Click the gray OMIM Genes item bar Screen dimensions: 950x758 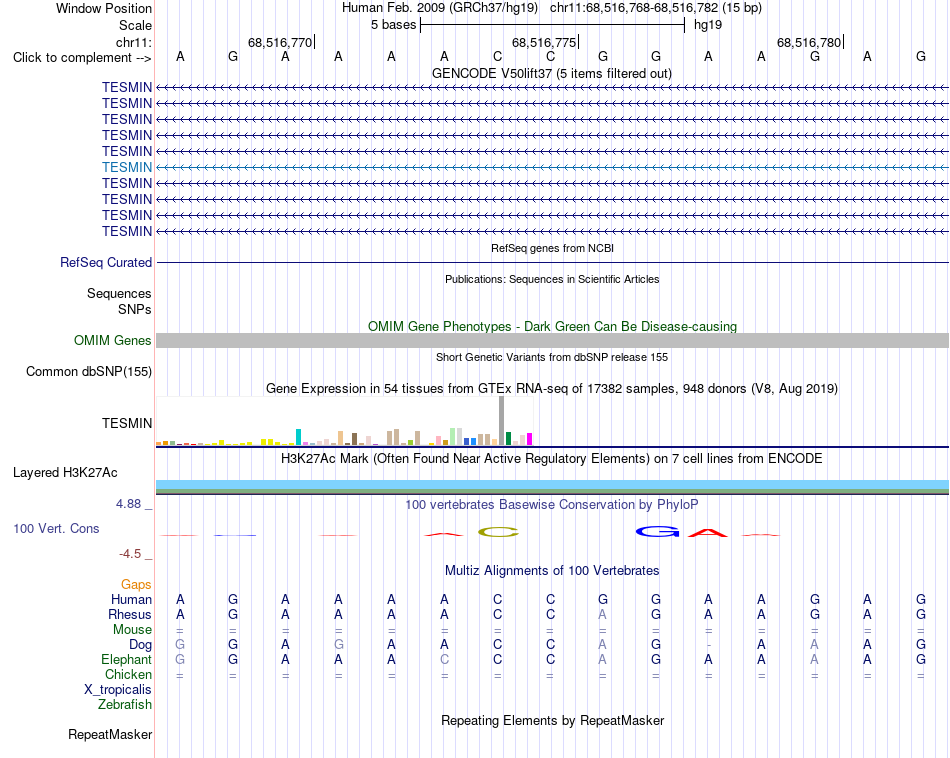click(552, 340)
